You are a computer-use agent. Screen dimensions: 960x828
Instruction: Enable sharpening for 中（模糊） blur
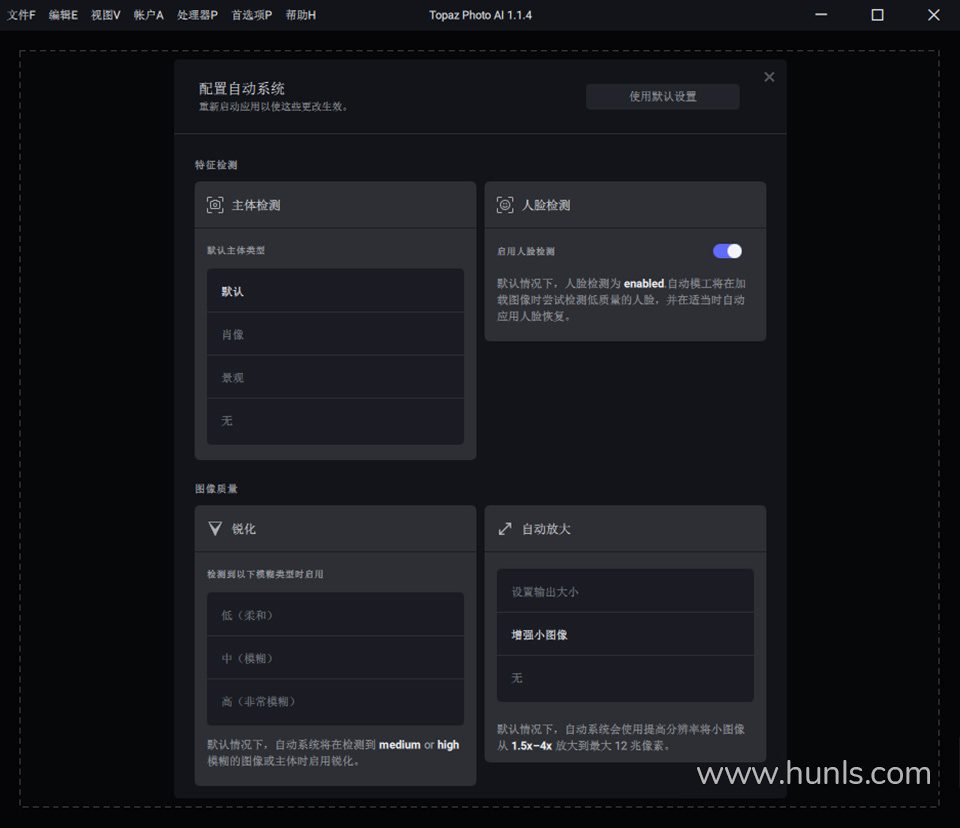pos(335,658)
